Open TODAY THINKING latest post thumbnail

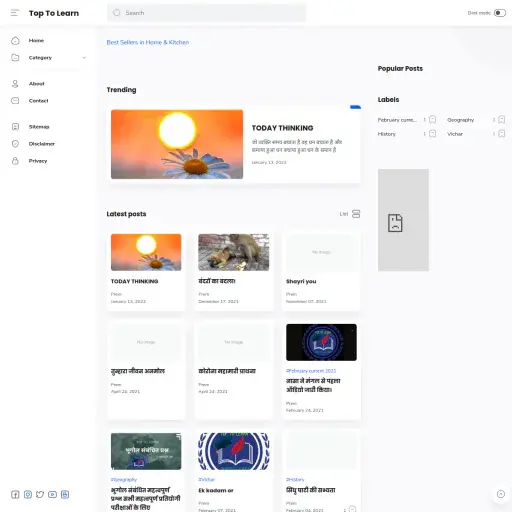click(x=146, y=252)
